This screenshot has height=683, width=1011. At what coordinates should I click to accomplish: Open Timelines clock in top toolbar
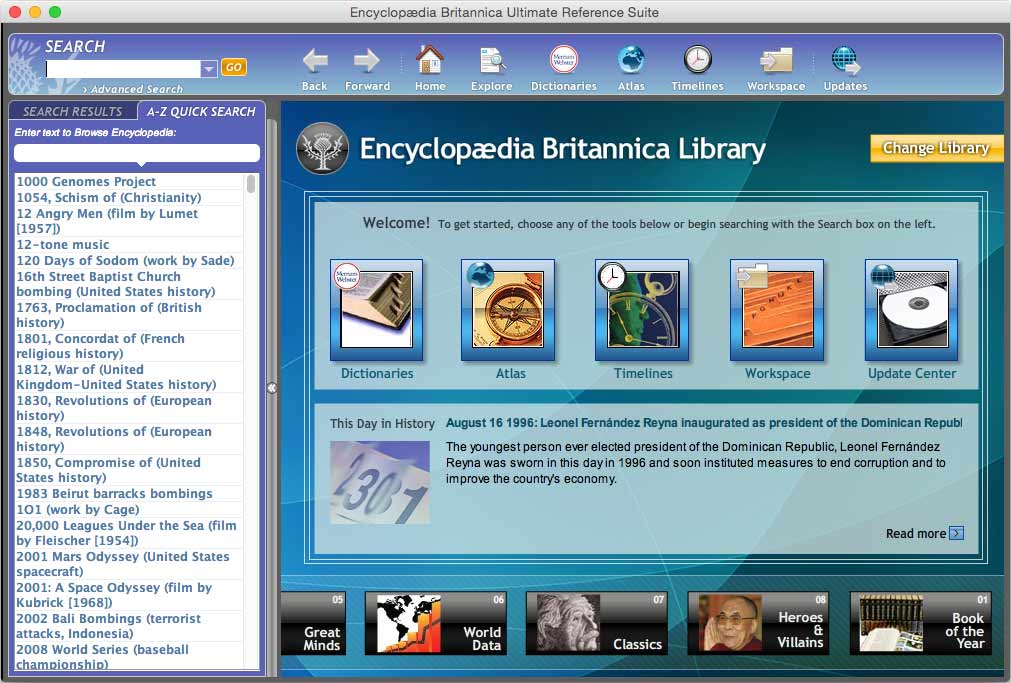coord(697,68)
